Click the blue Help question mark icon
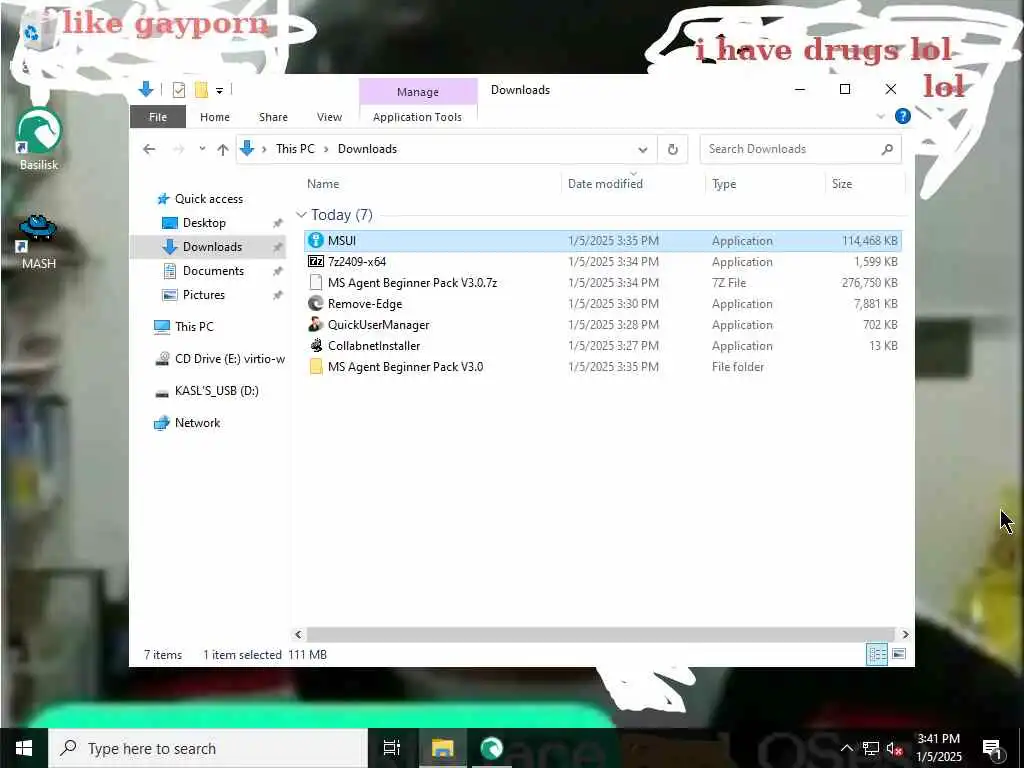Screen dimensions: 1024x768 [x=903, y=116]
